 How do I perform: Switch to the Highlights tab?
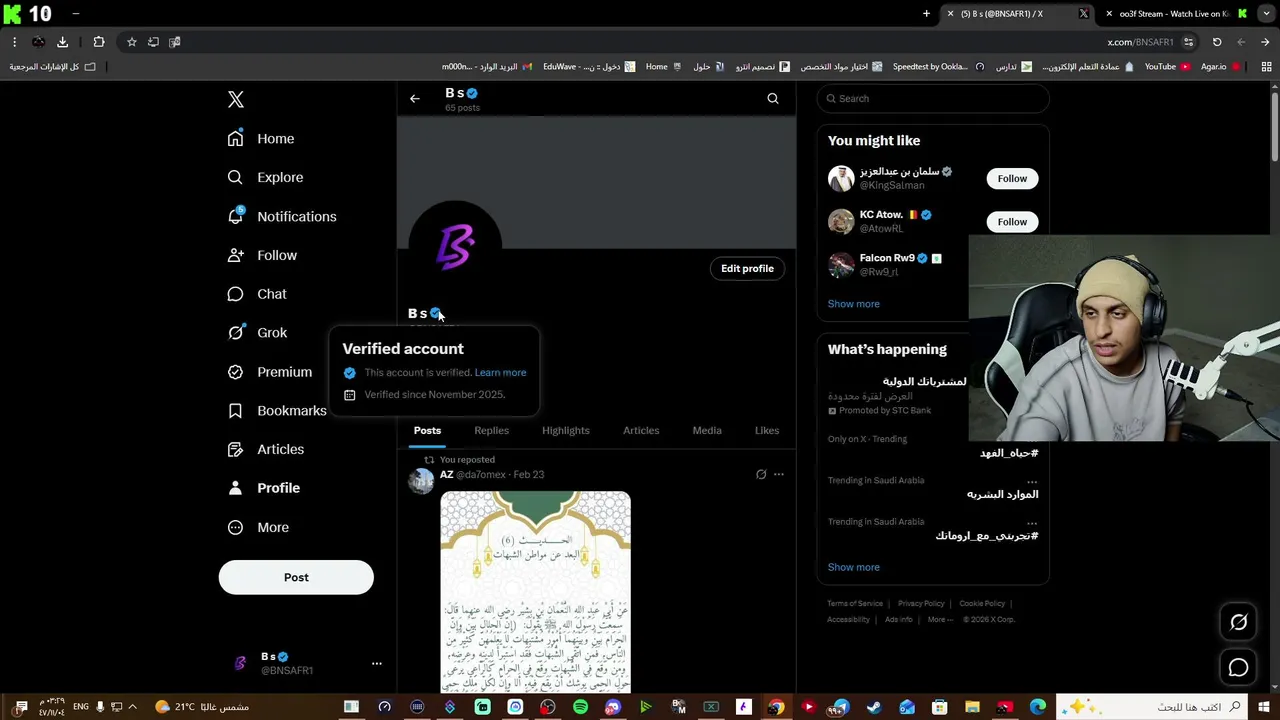[566, 431]
